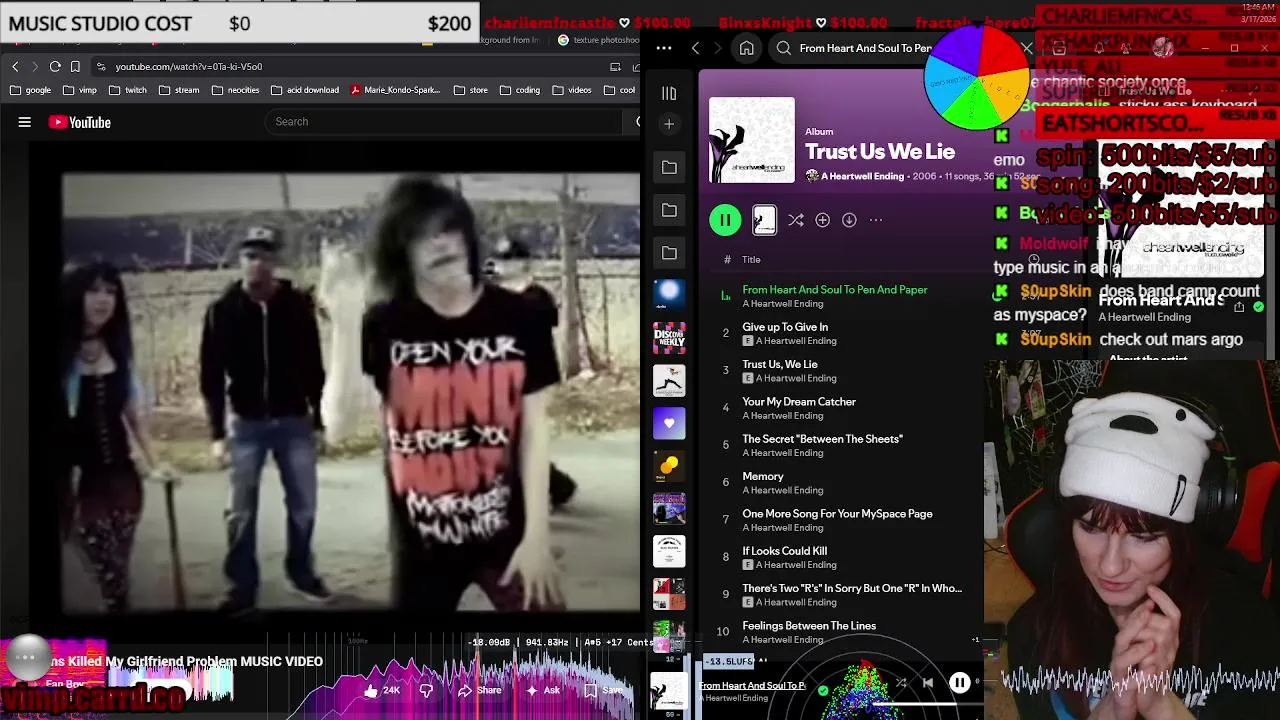Open the site settings icon in the address bar
The image size is (1280, 720).
coord(101,66)
